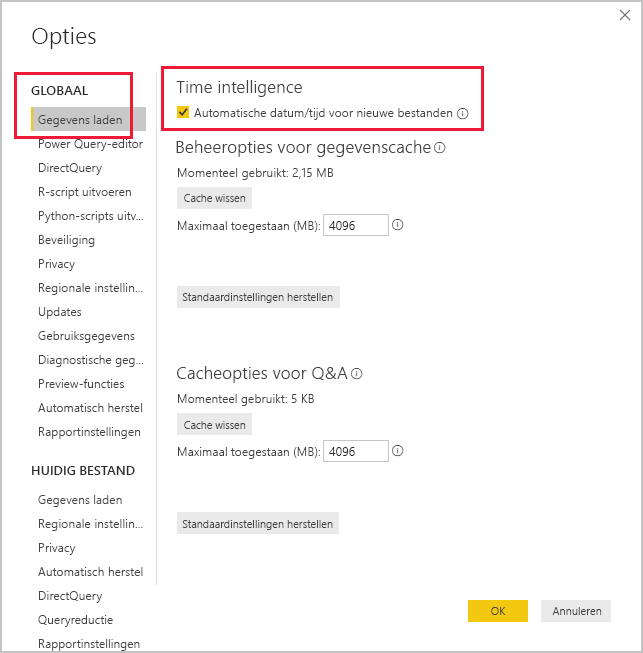Open Preview-functies settings
The image size is (643, 653).
coord(81,384)
